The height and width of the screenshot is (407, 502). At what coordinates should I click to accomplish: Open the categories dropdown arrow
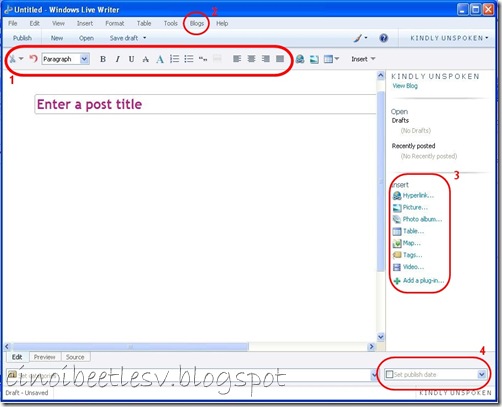coord(374,375)
